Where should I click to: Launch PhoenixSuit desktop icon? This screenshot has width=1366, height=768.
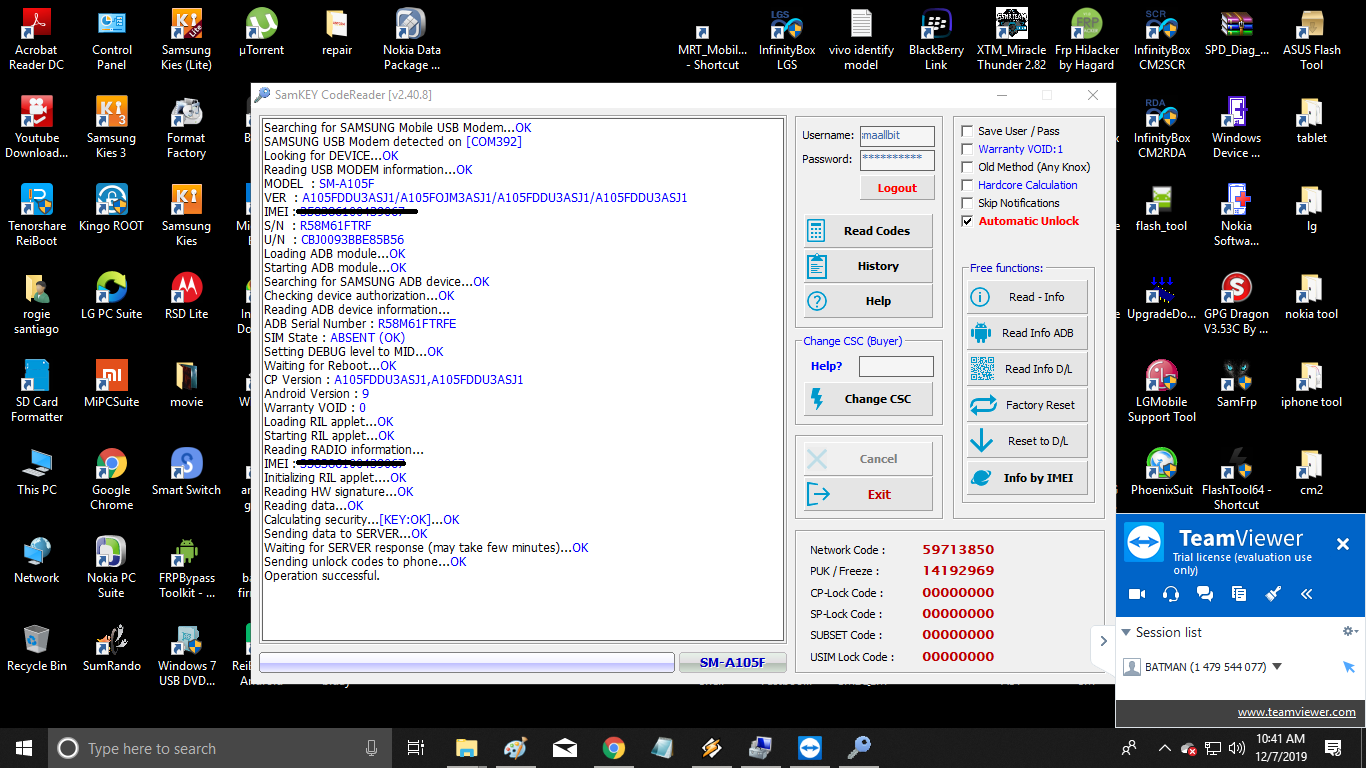point(1162,472)
